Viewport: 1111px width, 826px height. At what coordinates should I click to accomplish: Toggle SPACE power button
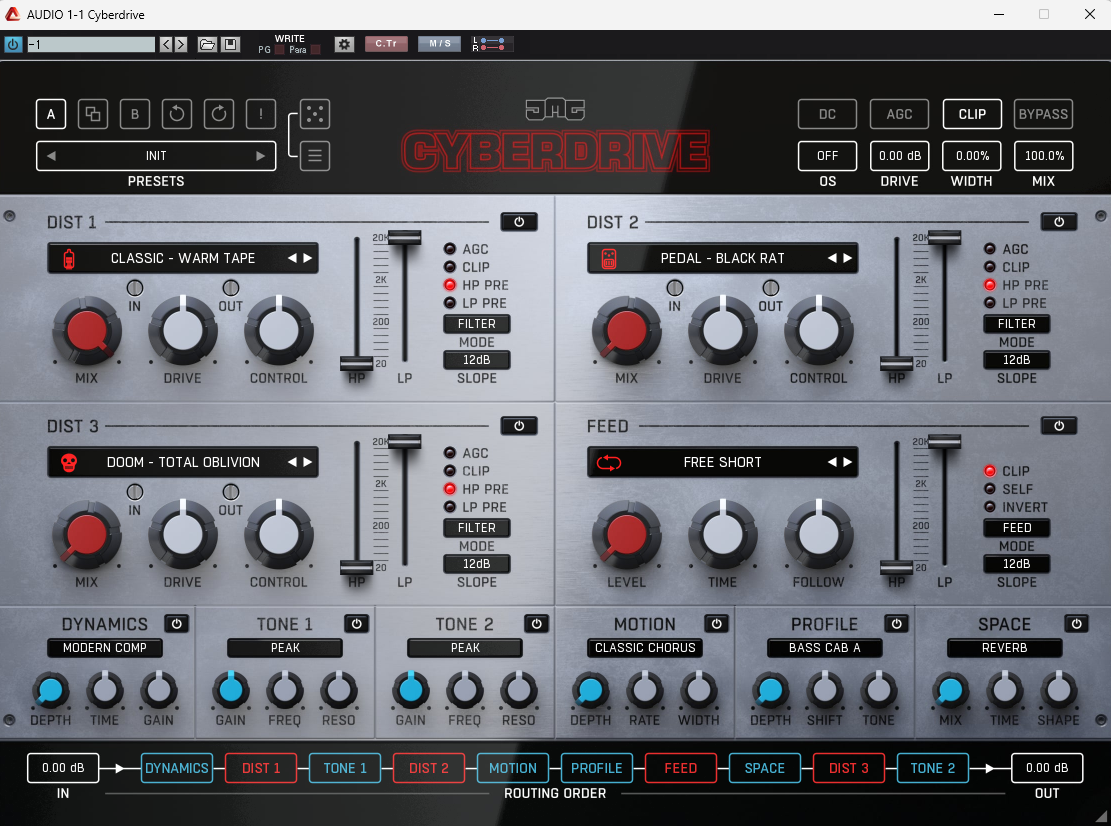[1076, 623]
